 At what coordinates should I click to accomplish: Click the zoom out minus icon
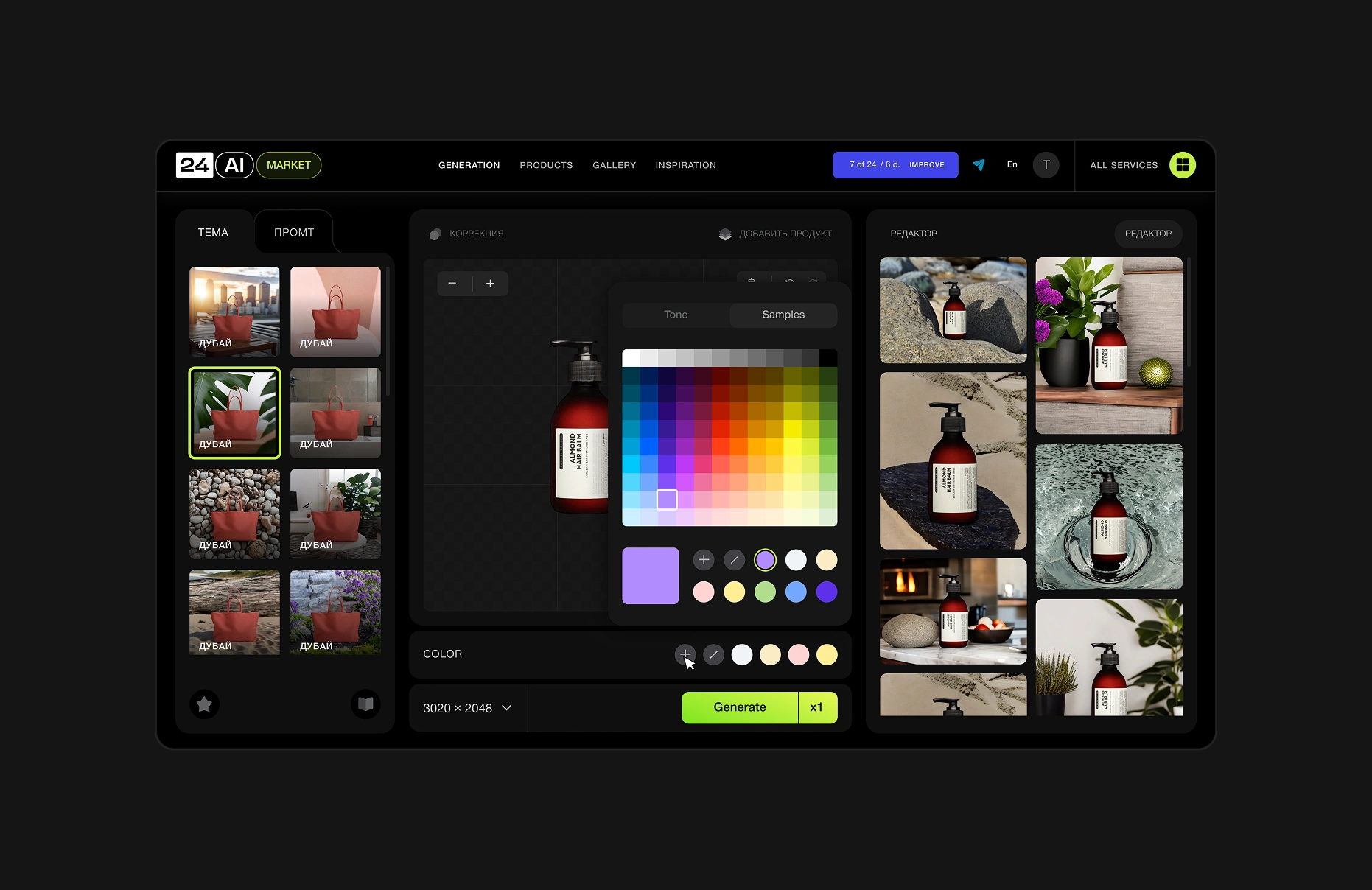pyautogui.click(x=452, y=284)
